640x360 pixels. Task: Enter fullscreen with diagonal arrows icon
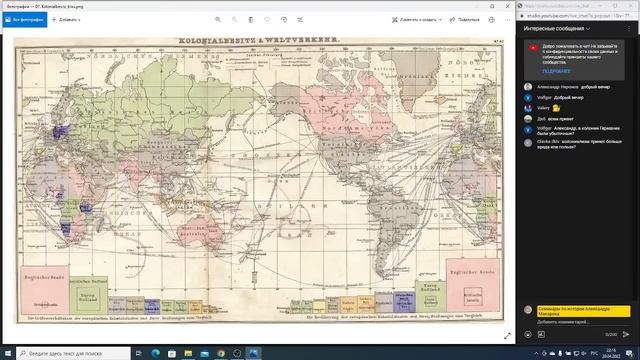(507, 336)
